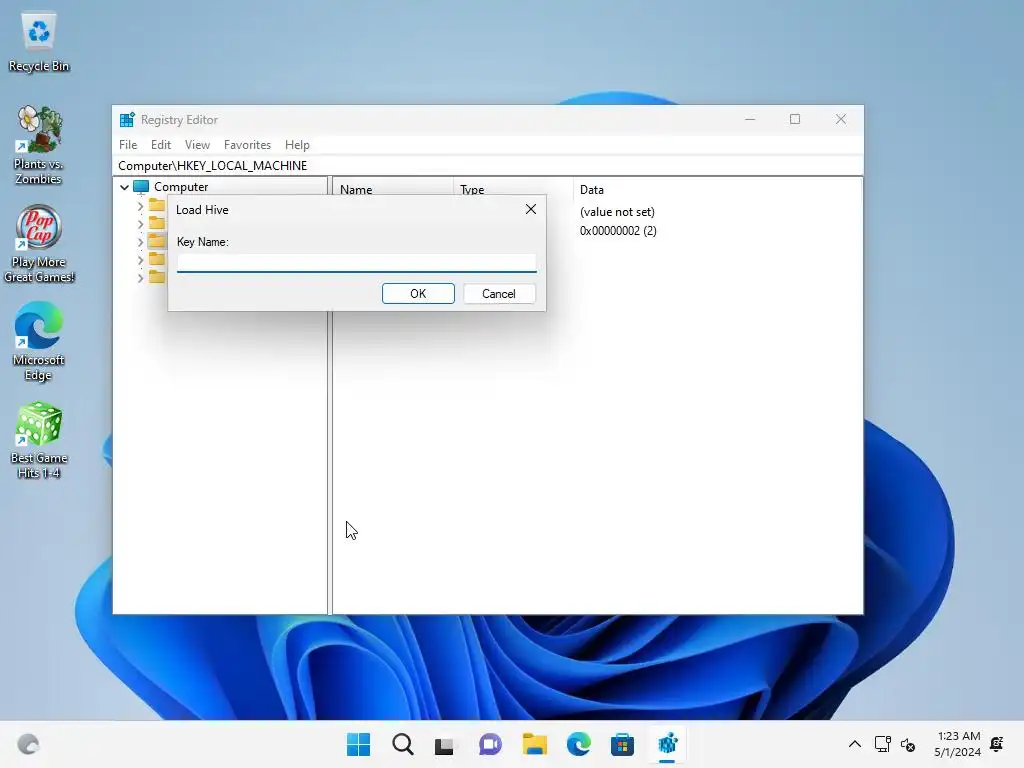The image size is (1024, 768).
Task: Open Task View from taskbar
Action: point(445,744)
